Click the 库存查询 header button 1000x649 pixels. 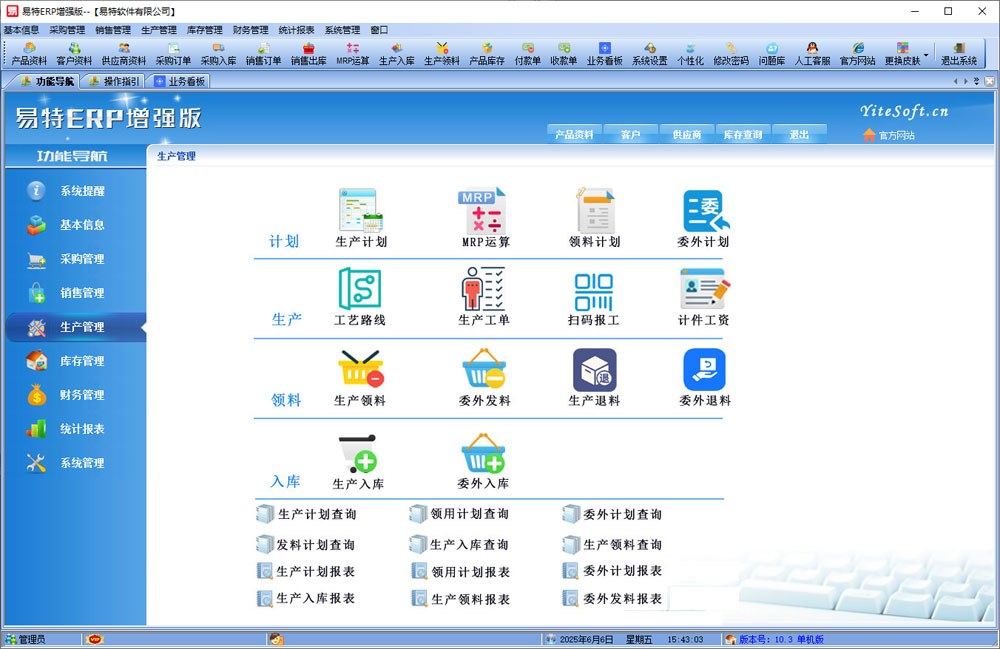[x=742, y=134]
